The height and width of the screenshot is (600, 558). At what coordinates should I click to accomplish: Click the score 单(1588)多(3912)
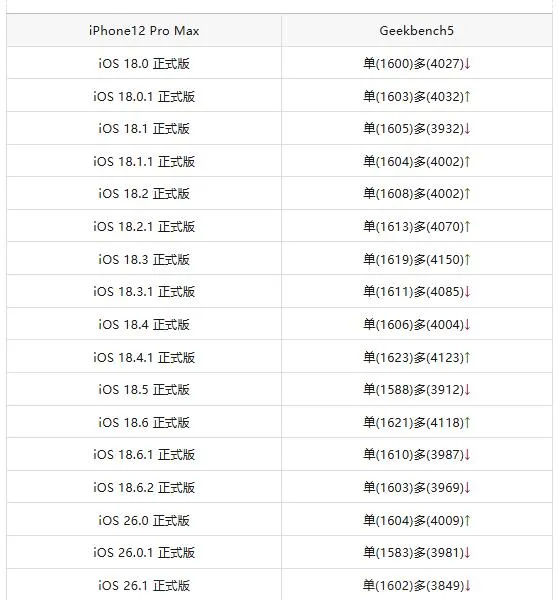tap(413, 390)
